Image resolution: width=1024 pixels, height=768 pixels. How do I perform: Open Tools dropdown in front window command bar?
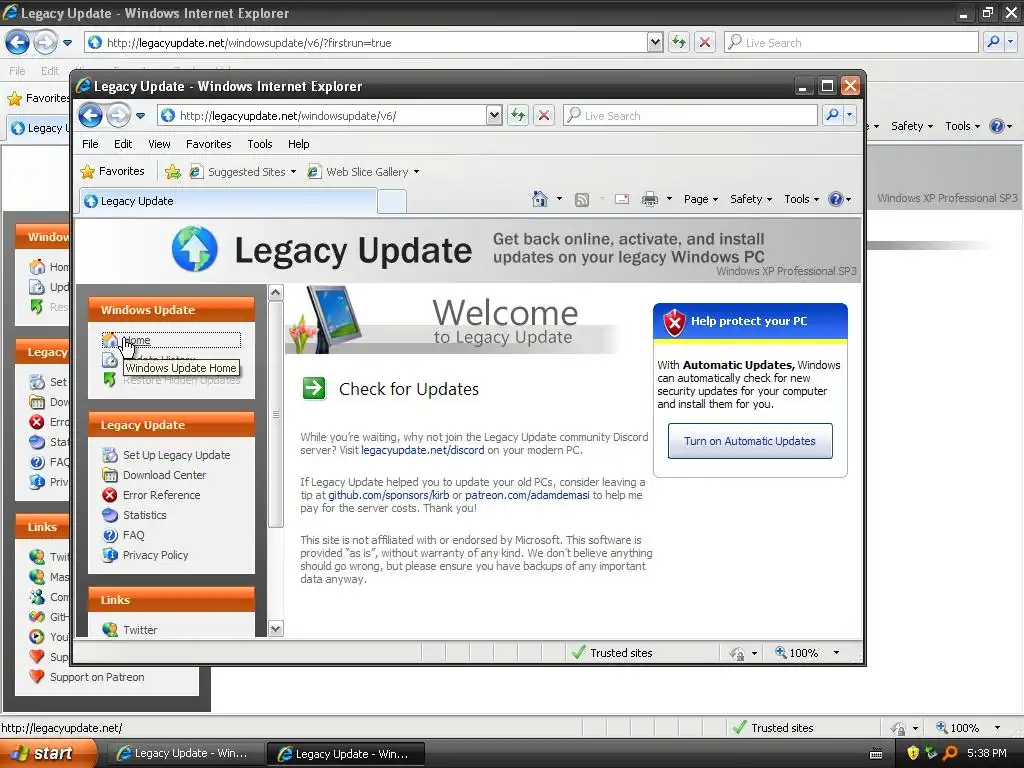coord(801,199)
